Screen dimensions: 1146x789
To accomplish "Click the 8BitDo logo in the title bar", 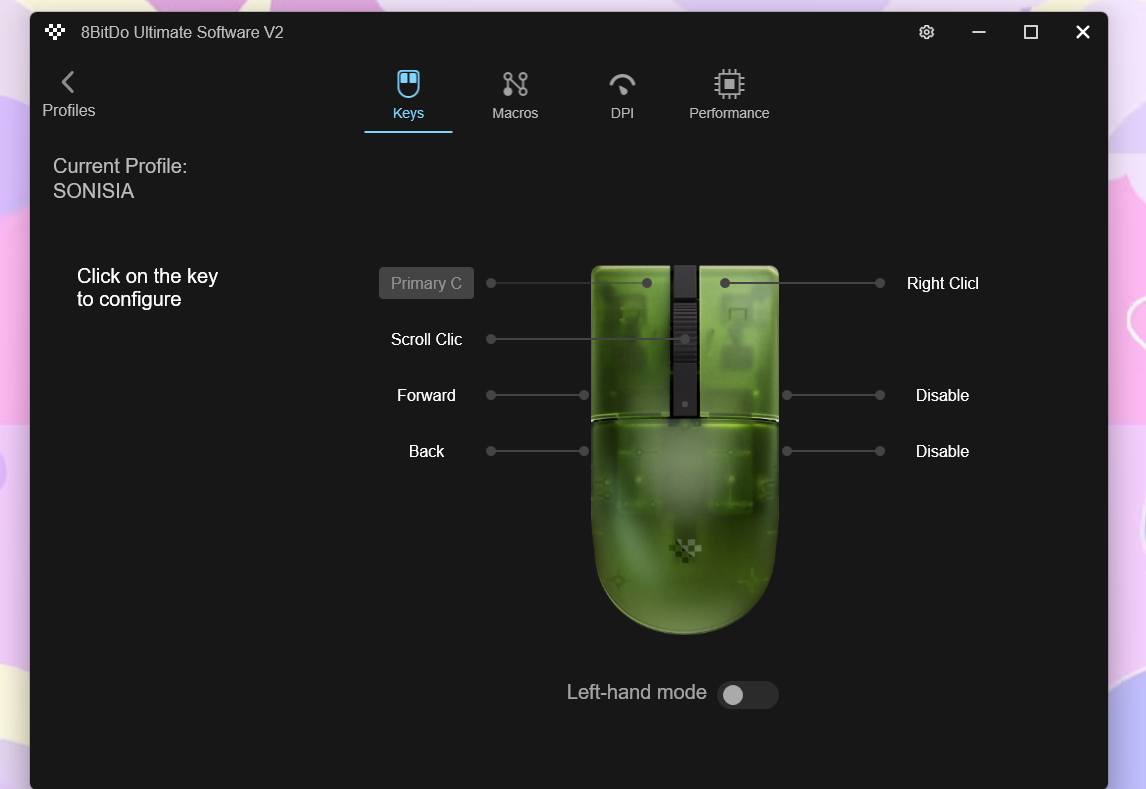I will (55, 32).
